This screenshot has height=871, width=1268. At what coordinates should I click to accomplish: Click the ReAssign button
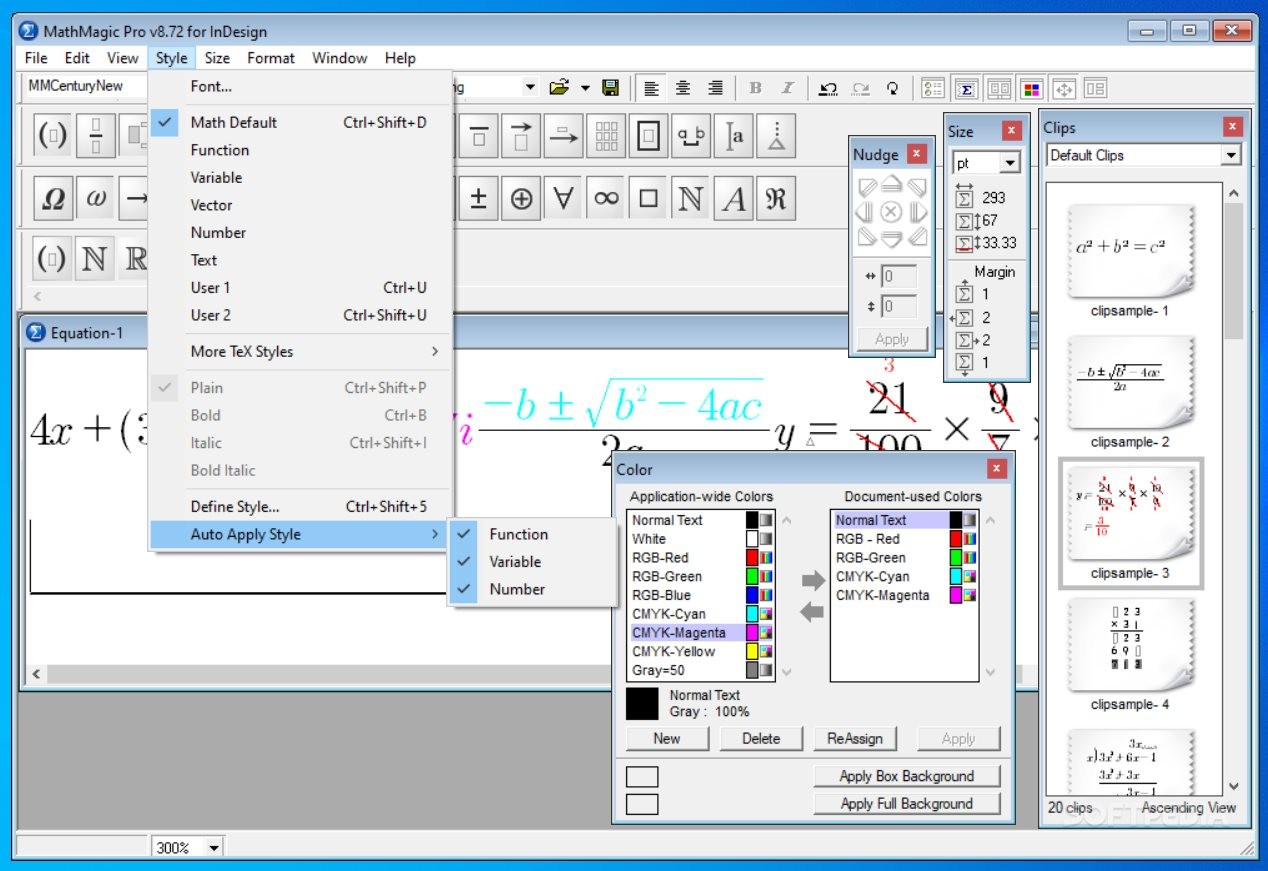tap(855, 738)
